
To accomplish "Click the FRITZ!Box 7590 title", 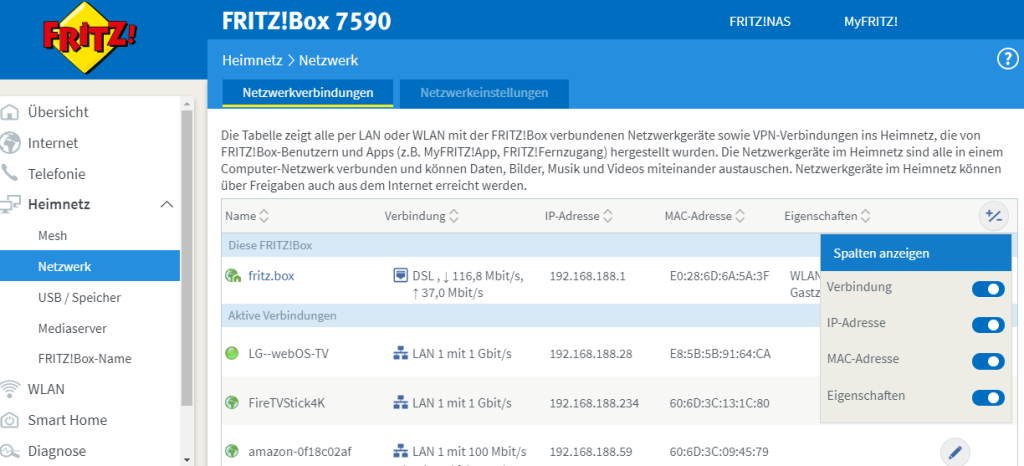I will [x=306, y=21].
